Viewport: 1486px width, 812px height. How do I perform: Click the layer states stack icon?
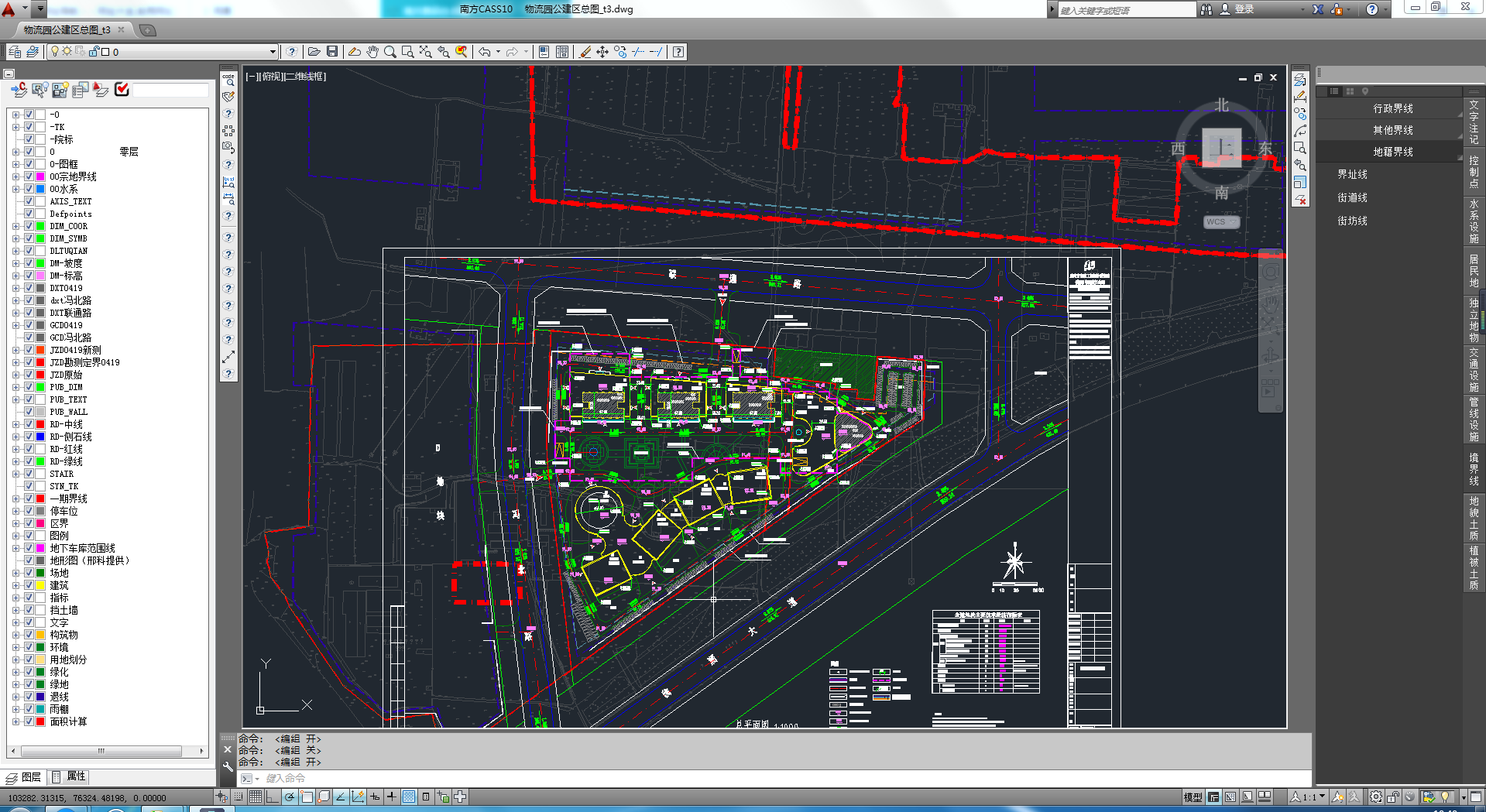pos(33,52)
